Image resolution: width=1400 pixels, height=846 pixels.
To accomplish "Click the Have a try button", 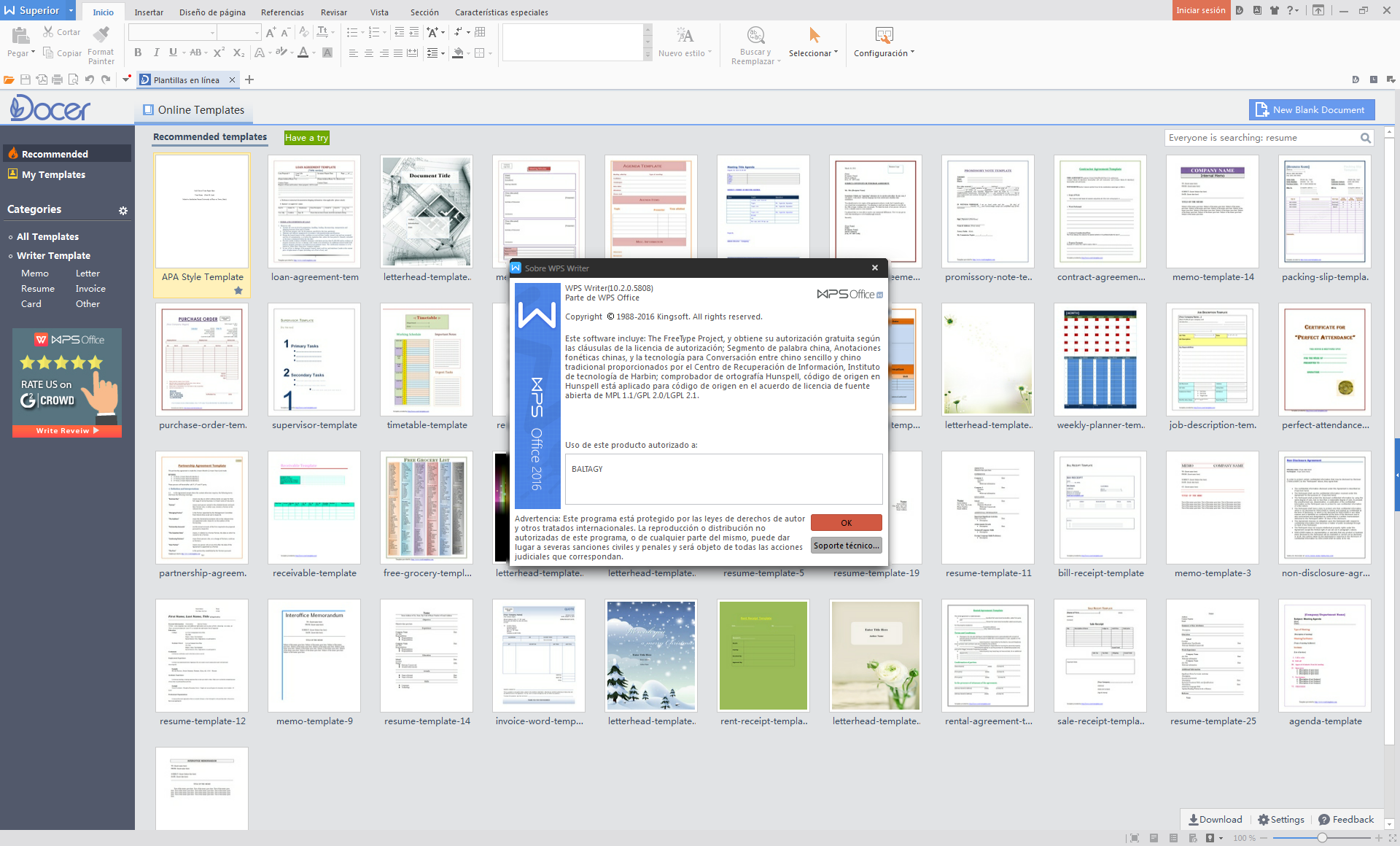I will (307, 138).
